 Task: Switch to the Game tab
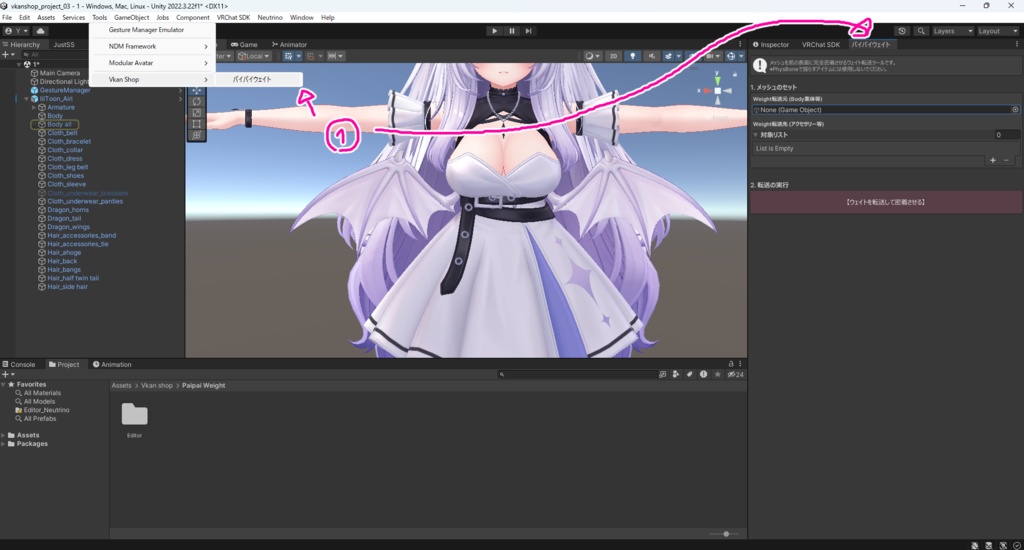tap(244, 44)
